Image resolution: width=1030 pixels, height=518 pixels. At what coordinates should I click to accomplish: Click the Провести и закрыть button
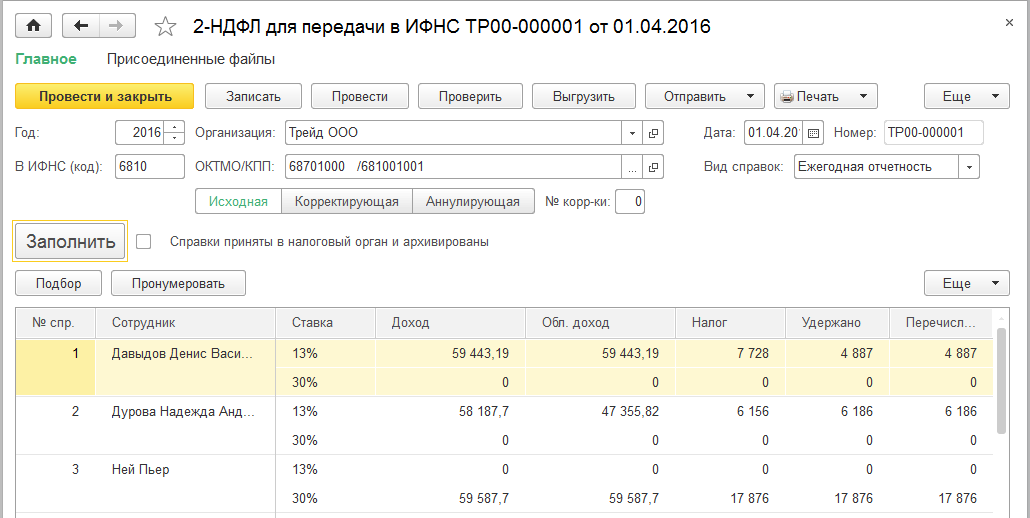(x=105, y=97)
